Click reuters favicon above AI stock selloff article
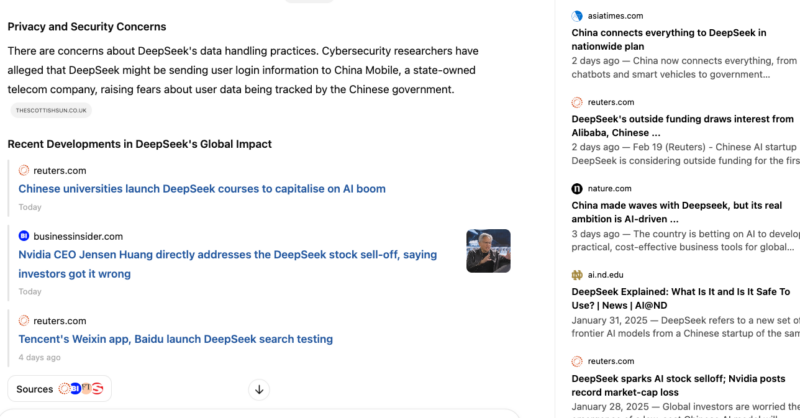 577,361
